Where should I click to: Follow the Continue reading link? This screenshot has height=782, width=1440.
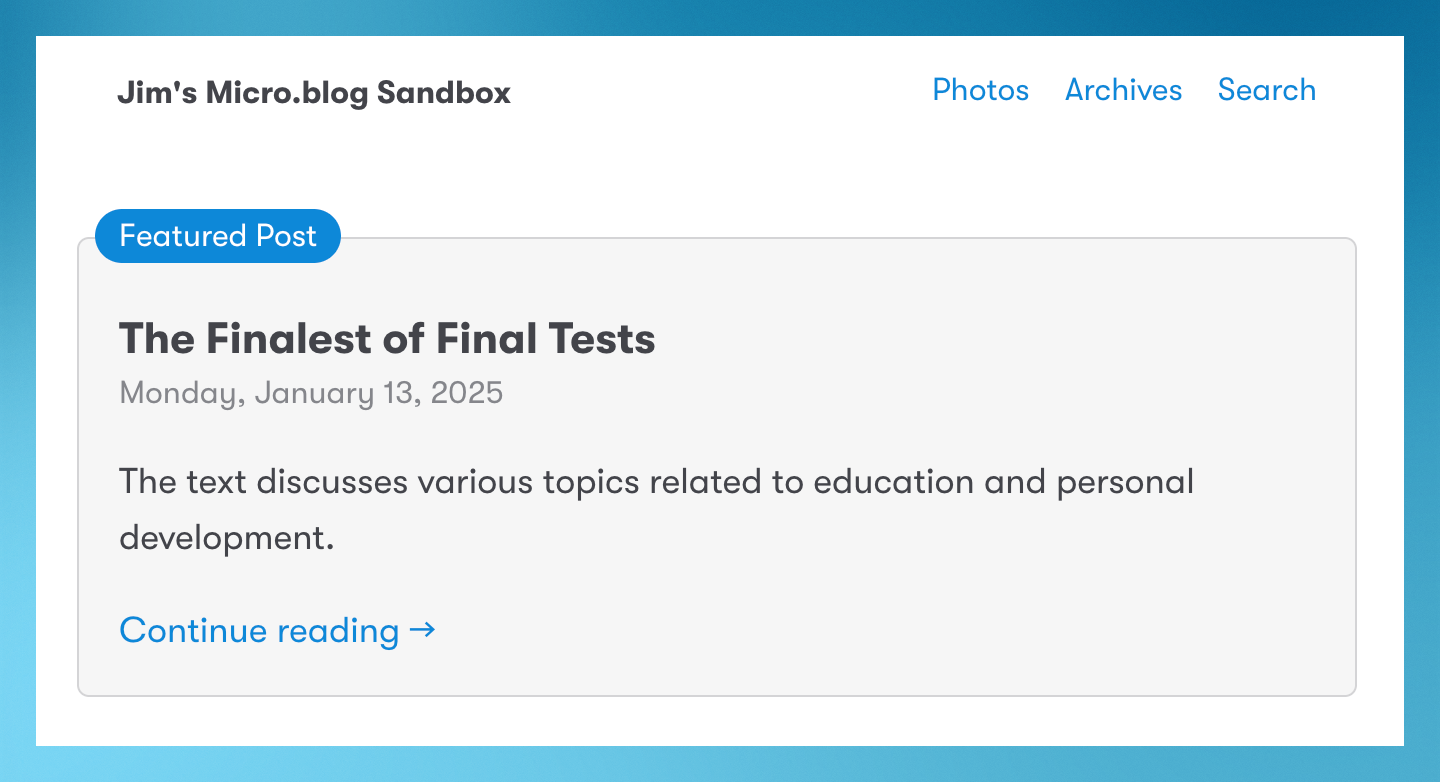tap(277, 630)
